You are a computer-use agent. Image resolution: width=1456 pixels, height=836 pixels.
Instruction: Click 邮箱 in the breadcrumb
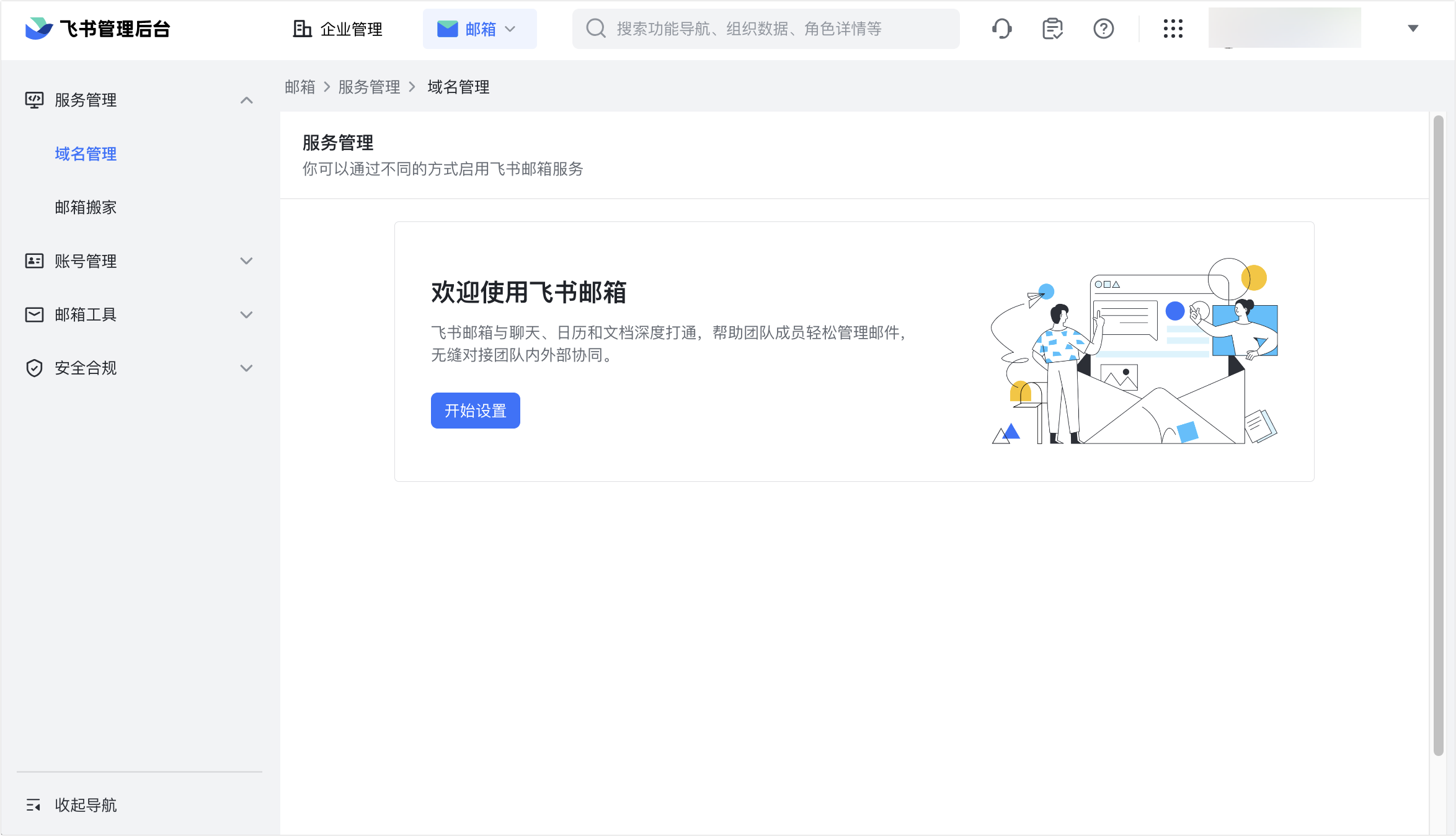point(300,87)
